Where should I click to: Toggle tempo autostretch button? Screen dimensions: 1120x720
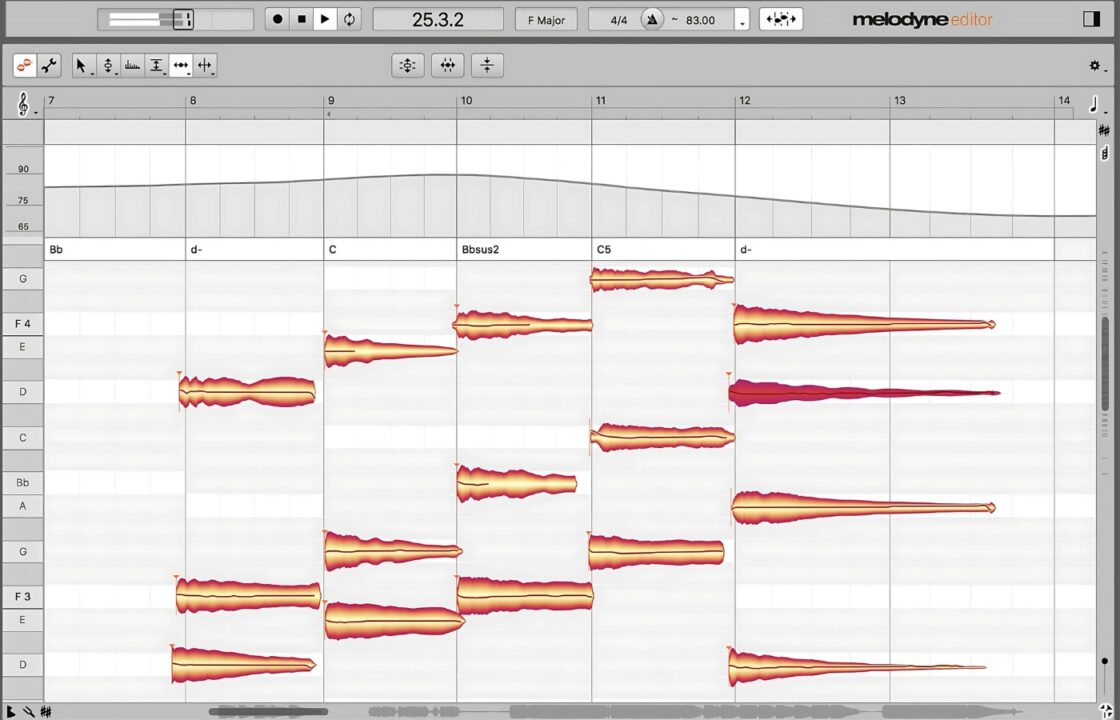[x=781, y=19]
